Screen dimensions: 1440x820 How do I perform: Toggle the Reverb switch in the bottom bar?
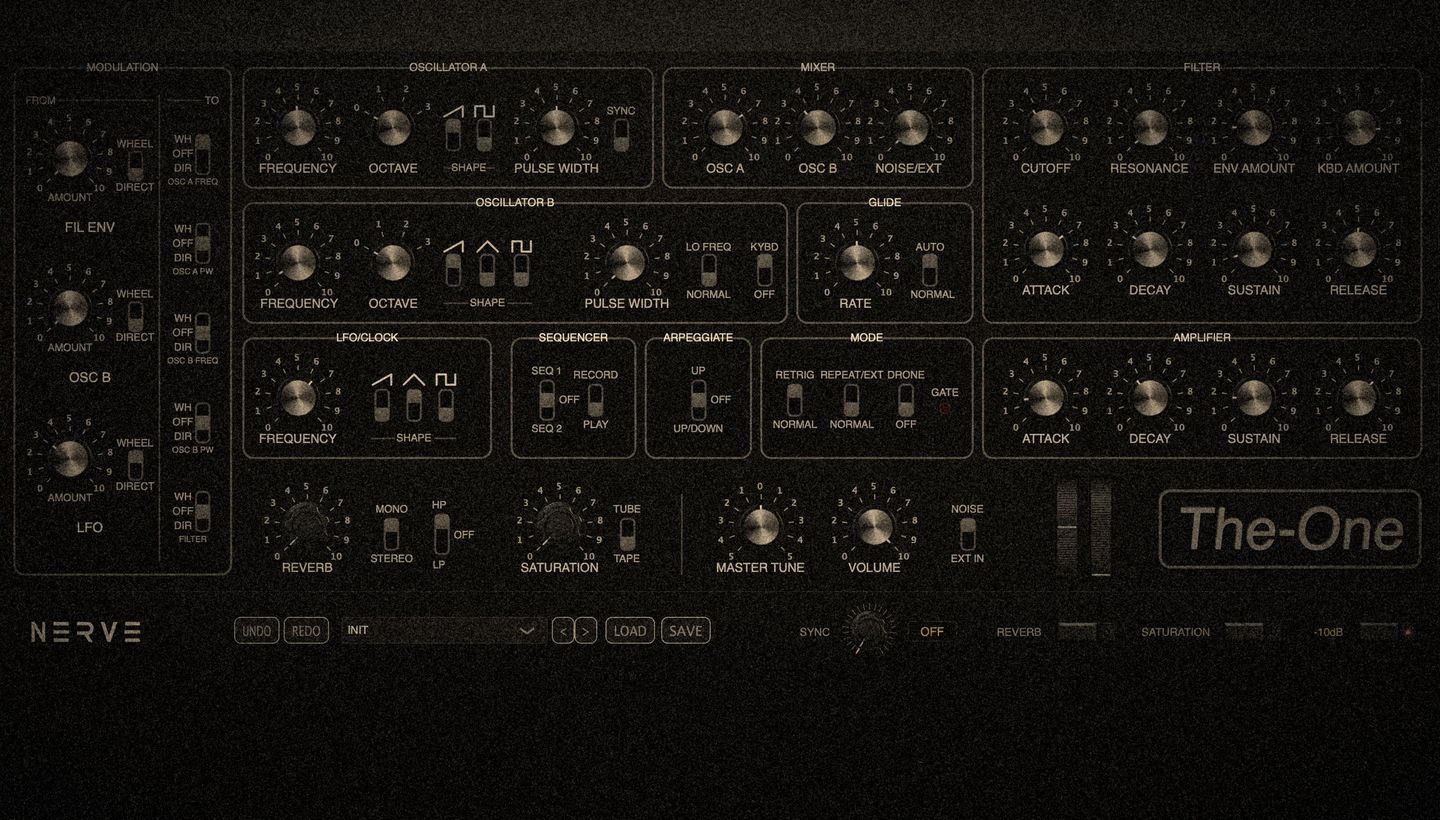1077,631
